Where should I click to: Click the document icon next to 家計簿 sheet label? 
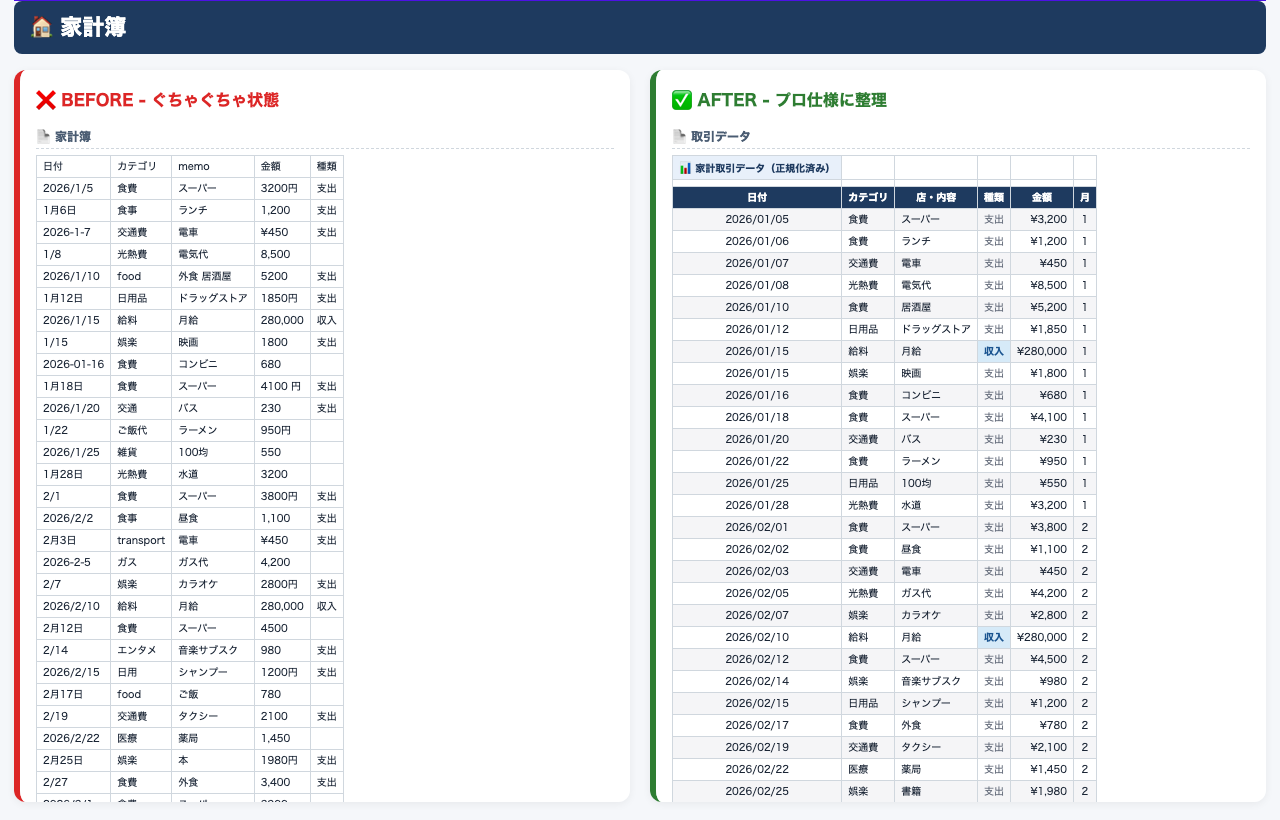[43, 136]
